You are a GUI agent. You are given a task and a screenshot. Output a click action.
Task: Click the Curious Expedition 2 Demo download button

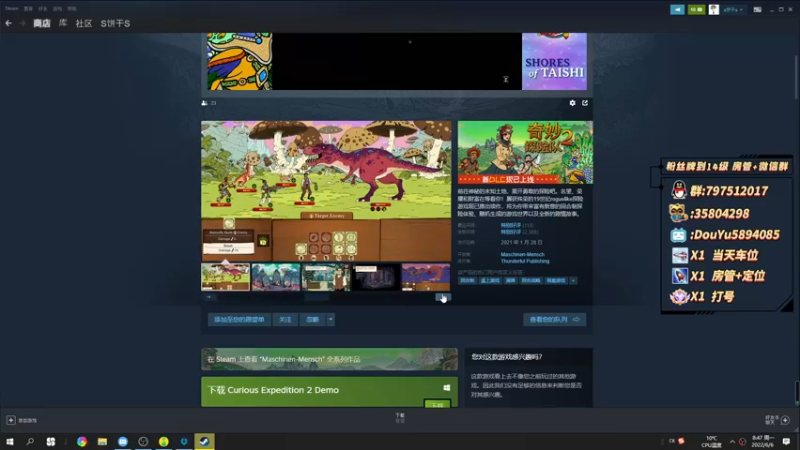(437, 405)
